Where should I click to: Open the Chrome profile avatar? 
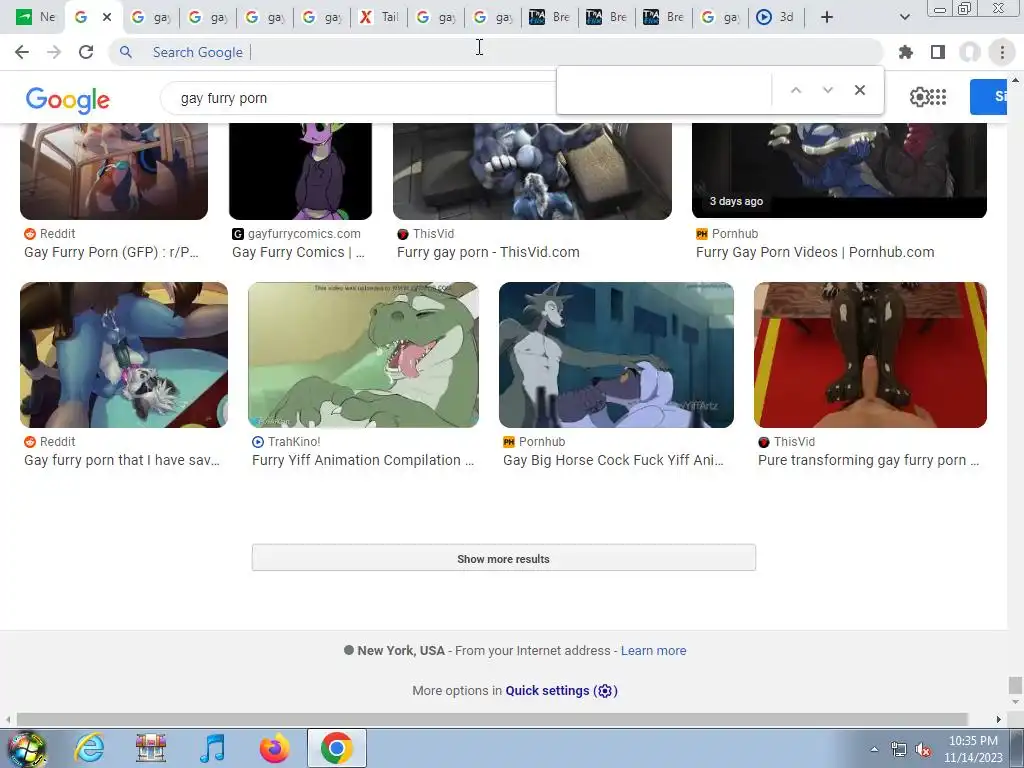point(970,52)
